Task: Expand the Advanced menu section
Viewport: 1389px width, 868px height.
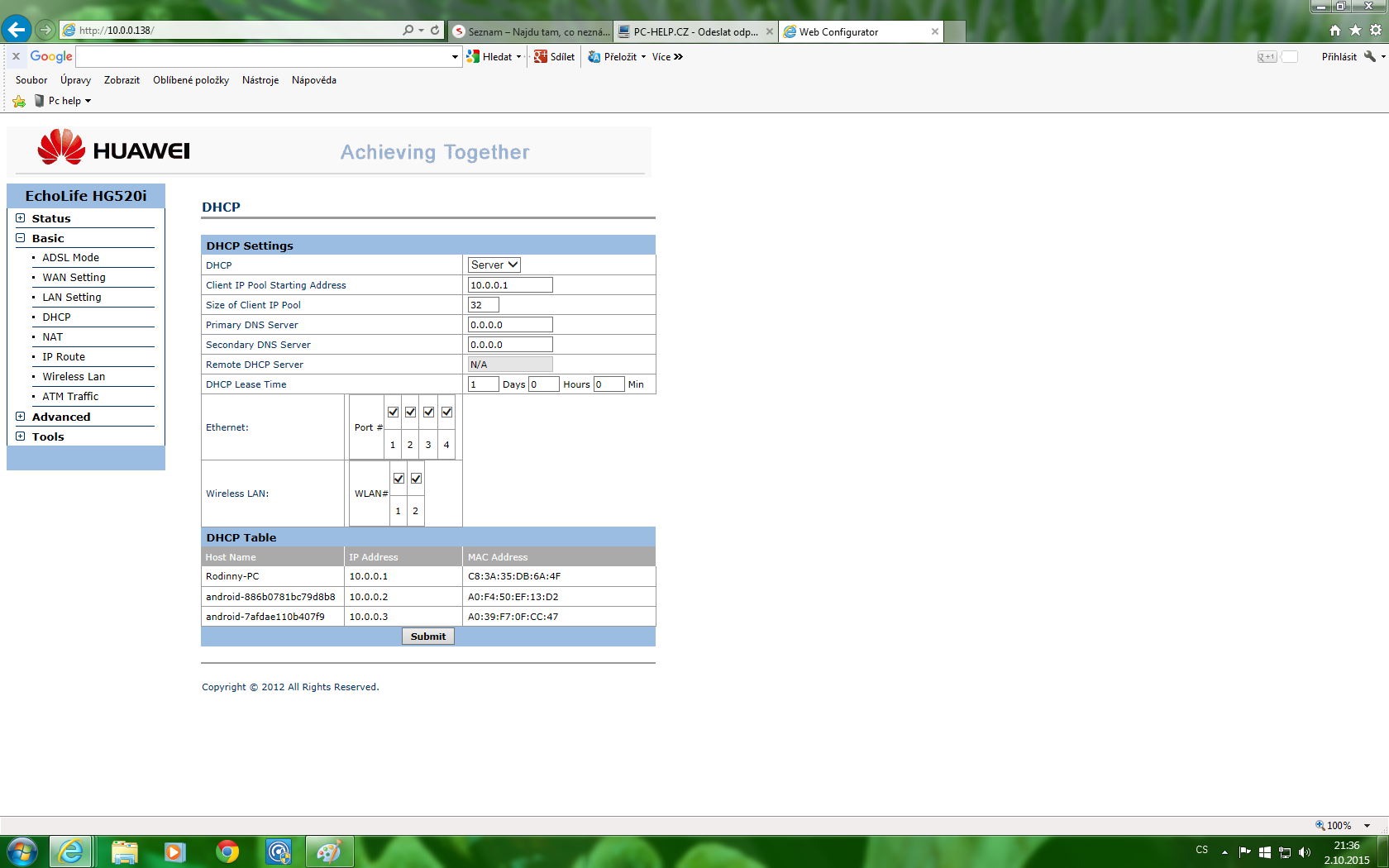Action: click(21, 417)
